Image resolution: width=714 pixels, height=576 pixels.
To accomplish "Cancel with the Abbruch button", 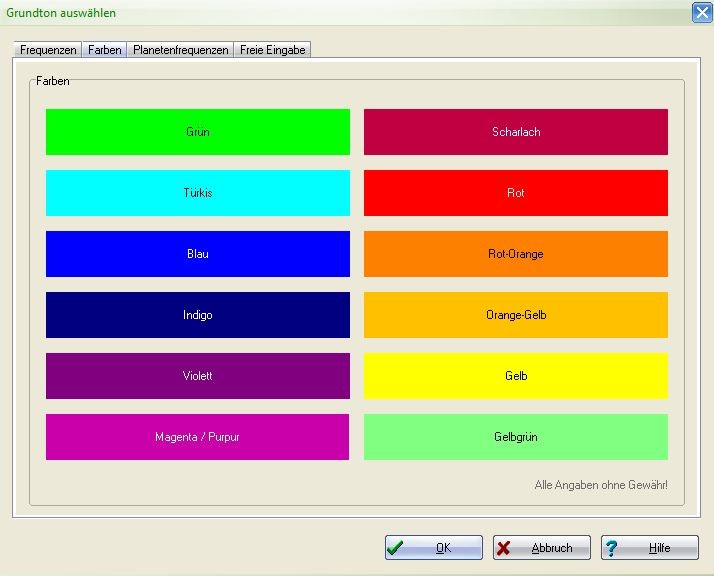I will click(x=541, y=547).
